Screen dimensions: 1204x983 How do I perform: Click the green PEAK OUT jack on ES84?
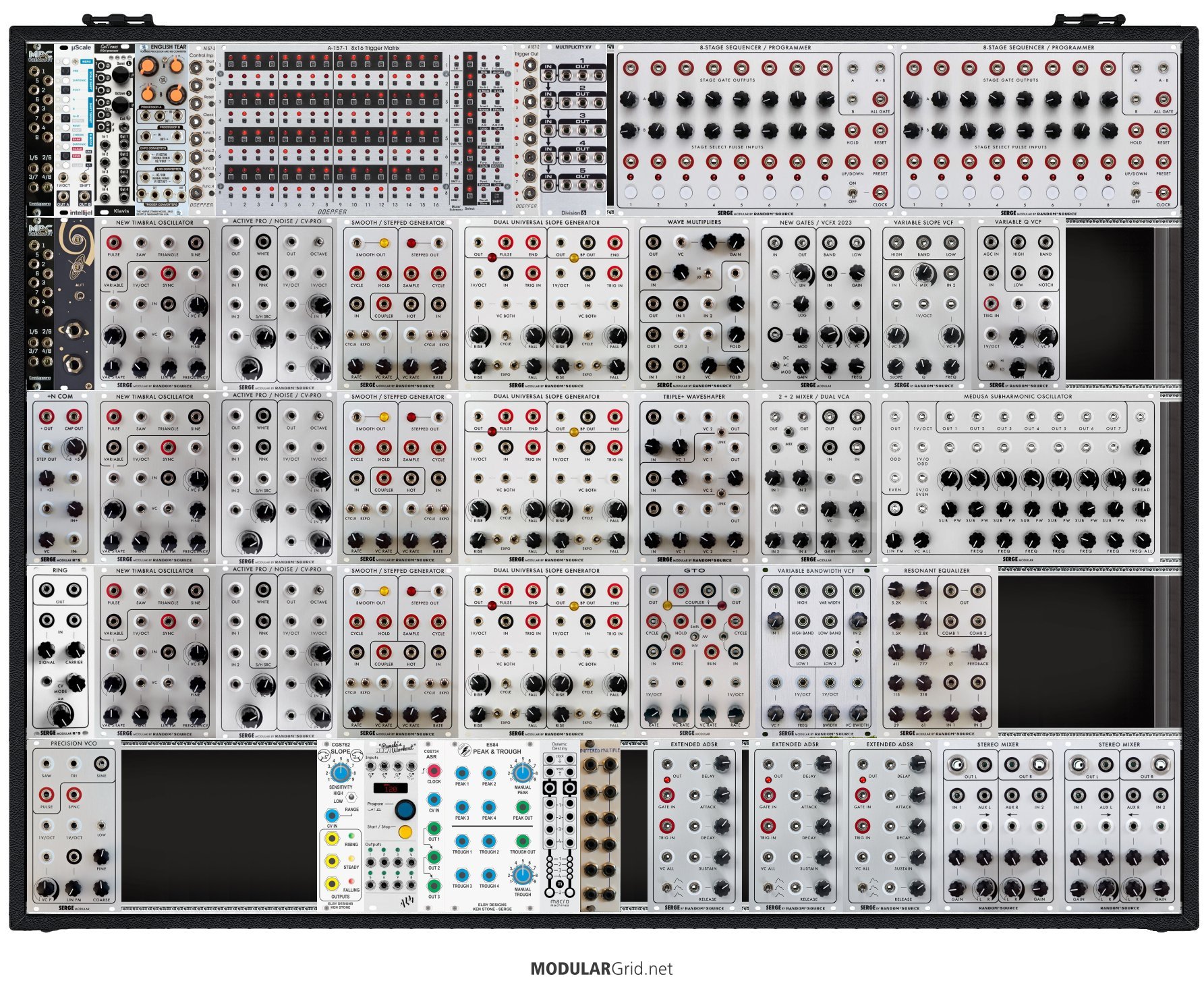pos(522,807)
